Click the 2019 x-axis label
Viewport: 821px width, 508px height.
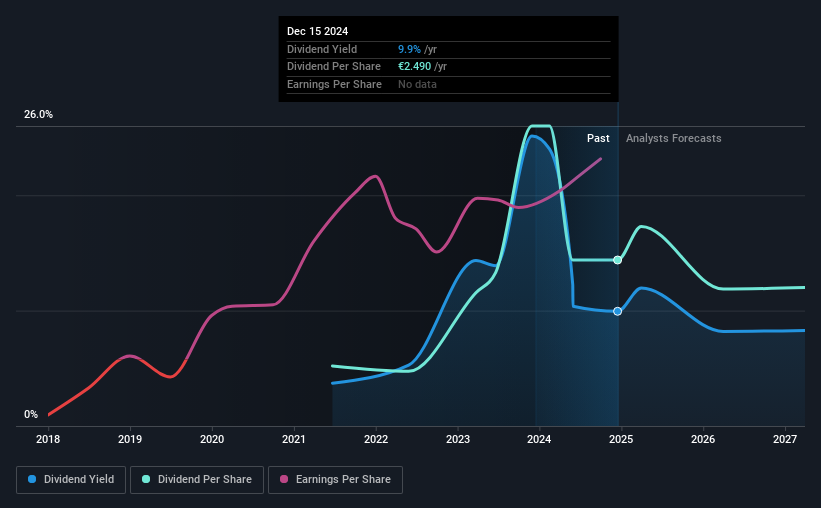[130, 439]
